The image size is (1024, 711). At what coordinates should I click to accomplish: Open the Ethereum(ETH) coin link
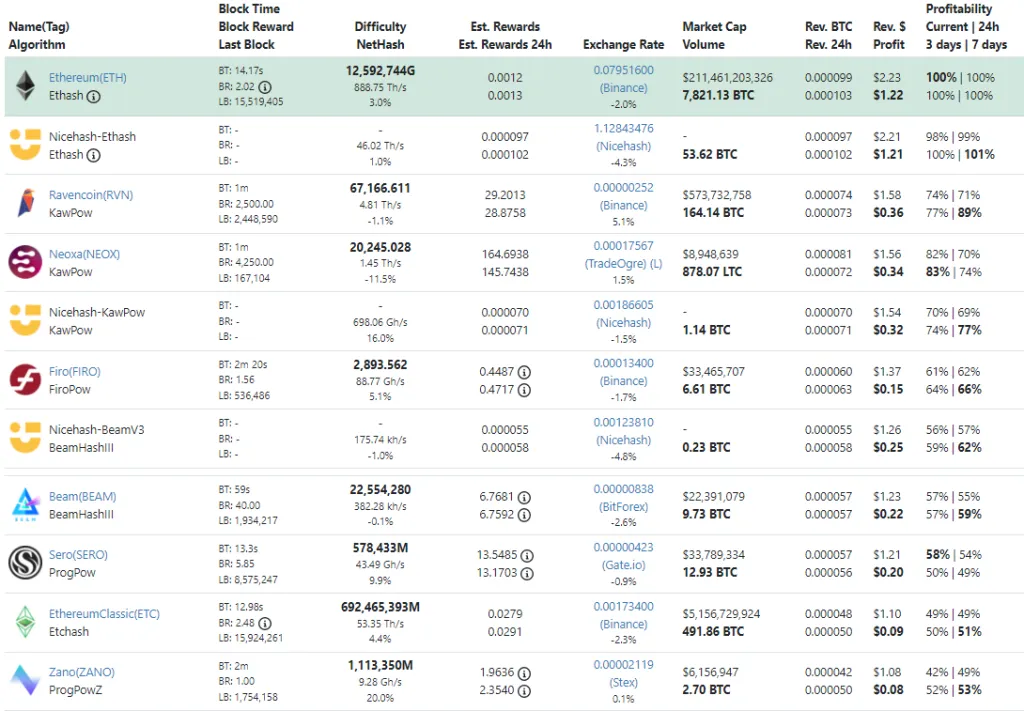pos(88,77)
